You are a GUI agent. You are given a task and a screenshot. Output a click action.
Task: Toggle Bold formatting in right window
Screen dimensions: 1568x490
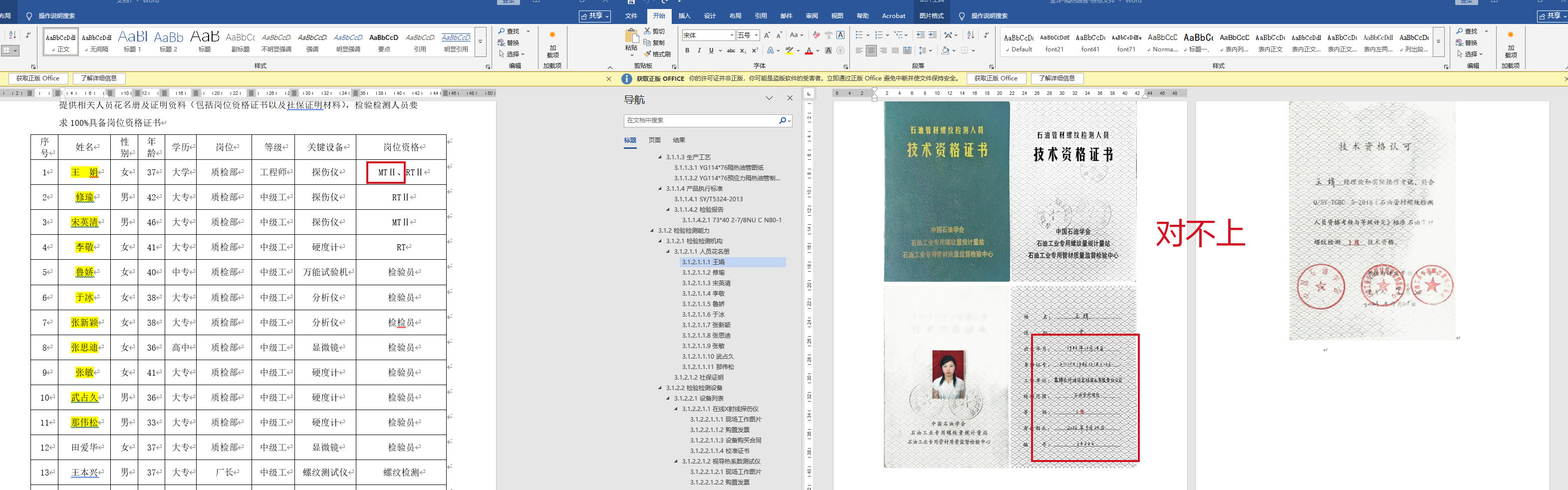(687, 50)
